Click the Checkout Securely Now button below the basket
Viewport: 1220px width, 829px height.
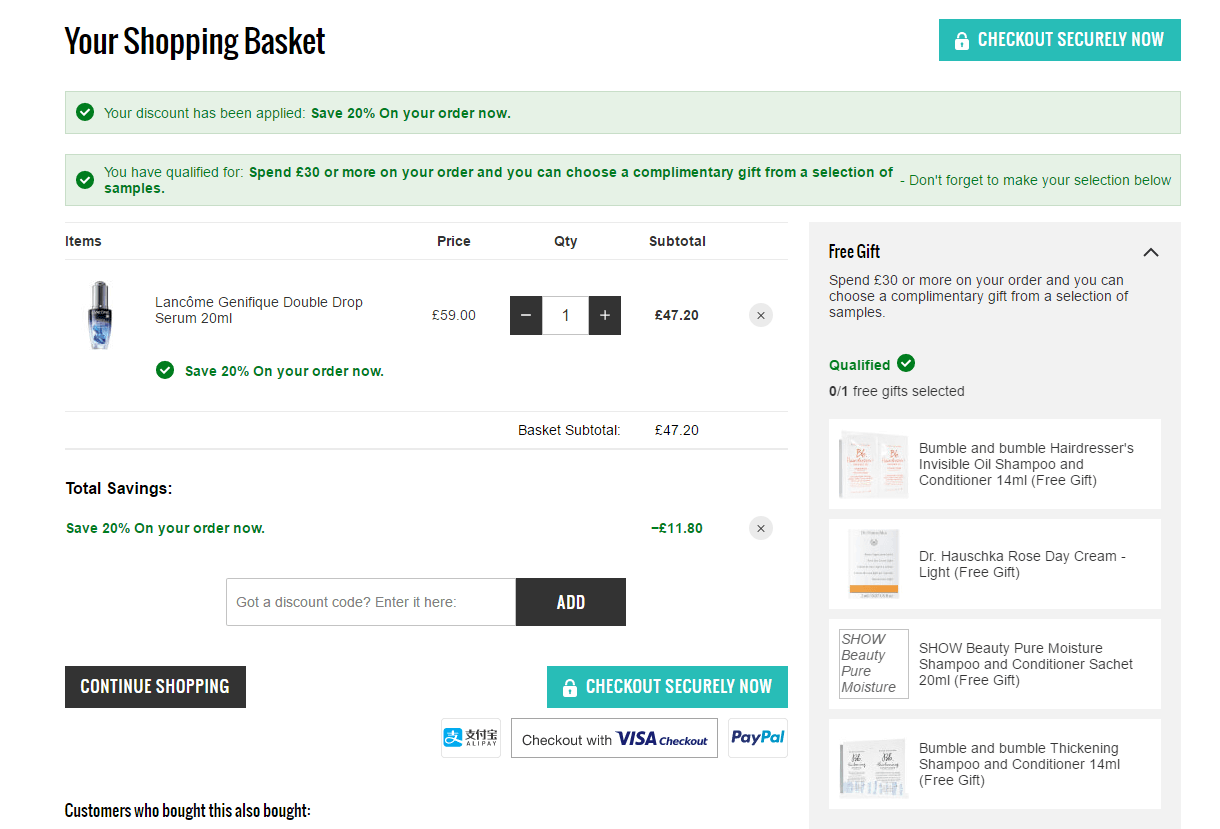[x=667, y=687]
